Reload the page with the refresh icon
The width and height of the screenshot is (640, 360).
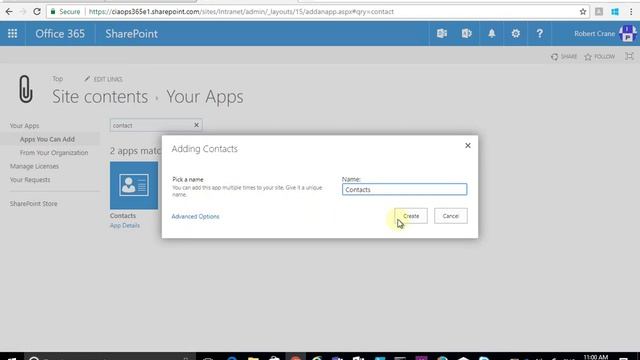click(37, 11)
